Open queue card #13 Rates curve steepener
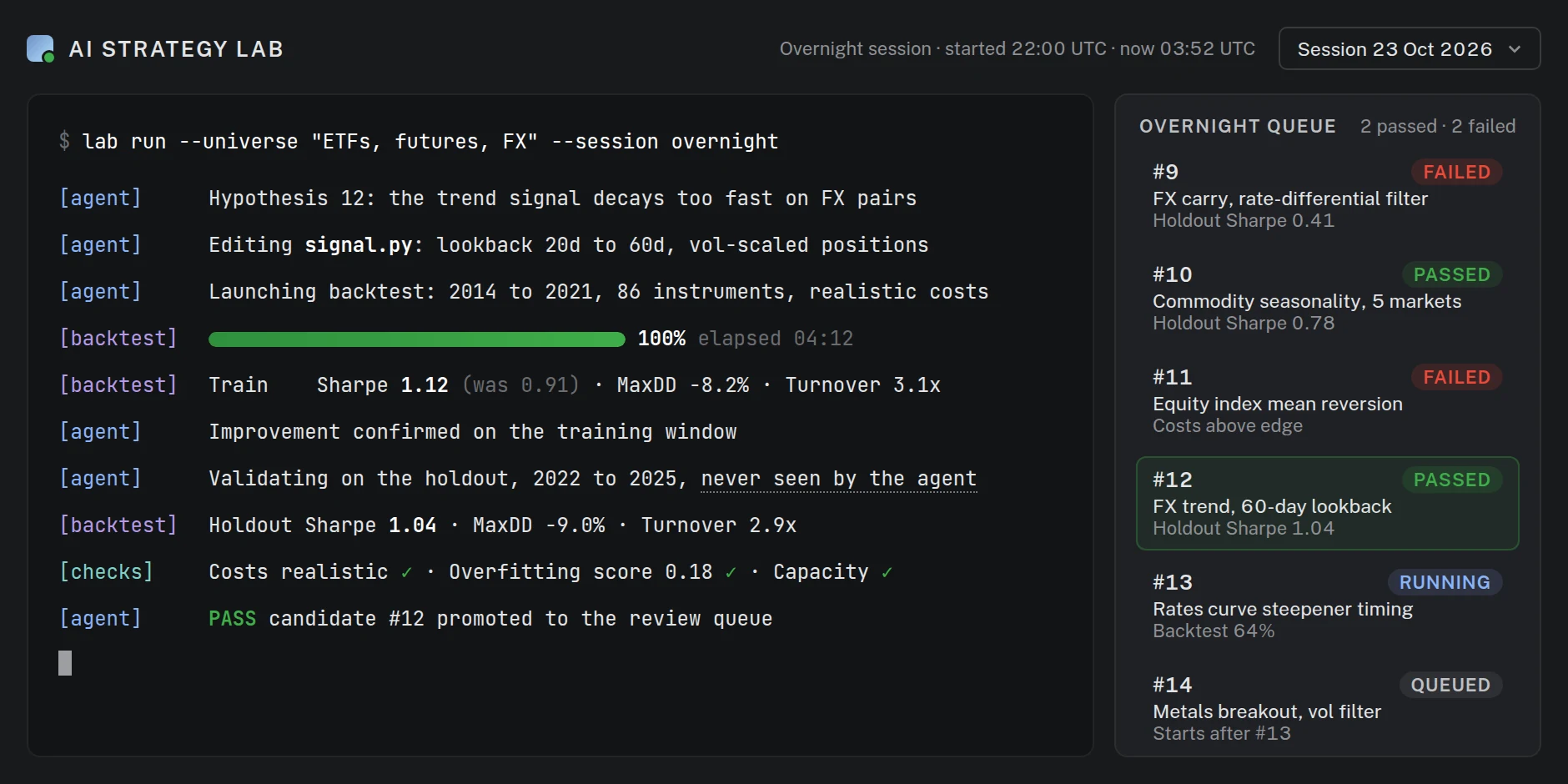Screen dimensions: 1568x784 (x=1327, y=606)
